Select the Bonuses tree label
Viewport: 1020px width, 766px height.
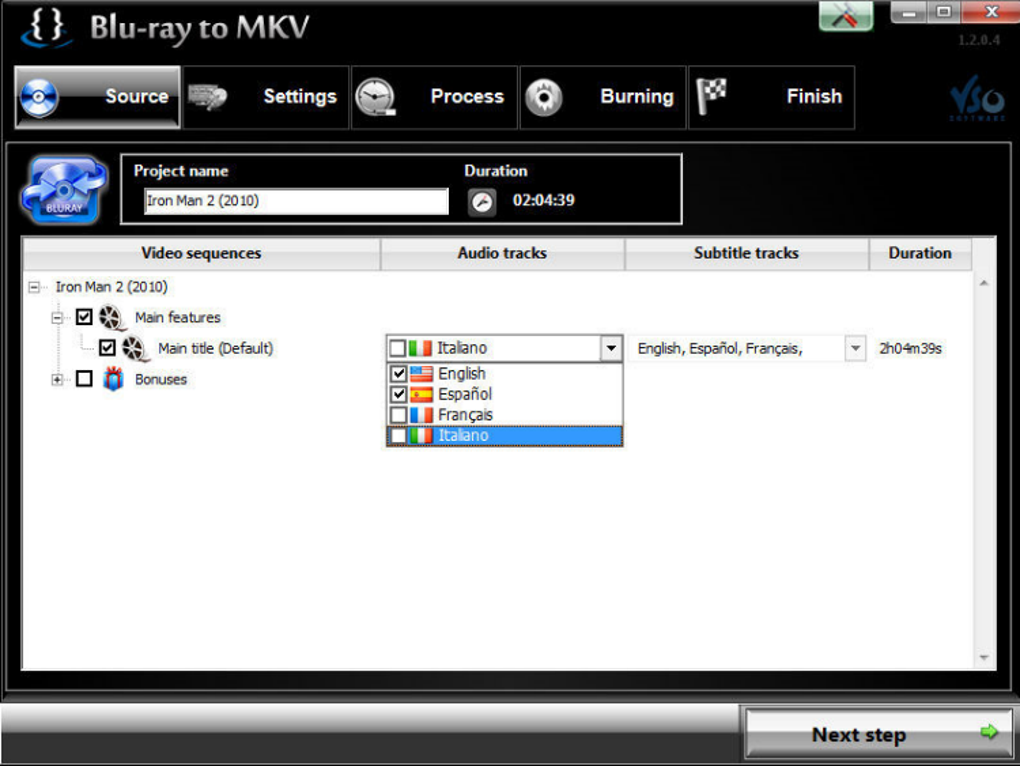click(161, 379)
